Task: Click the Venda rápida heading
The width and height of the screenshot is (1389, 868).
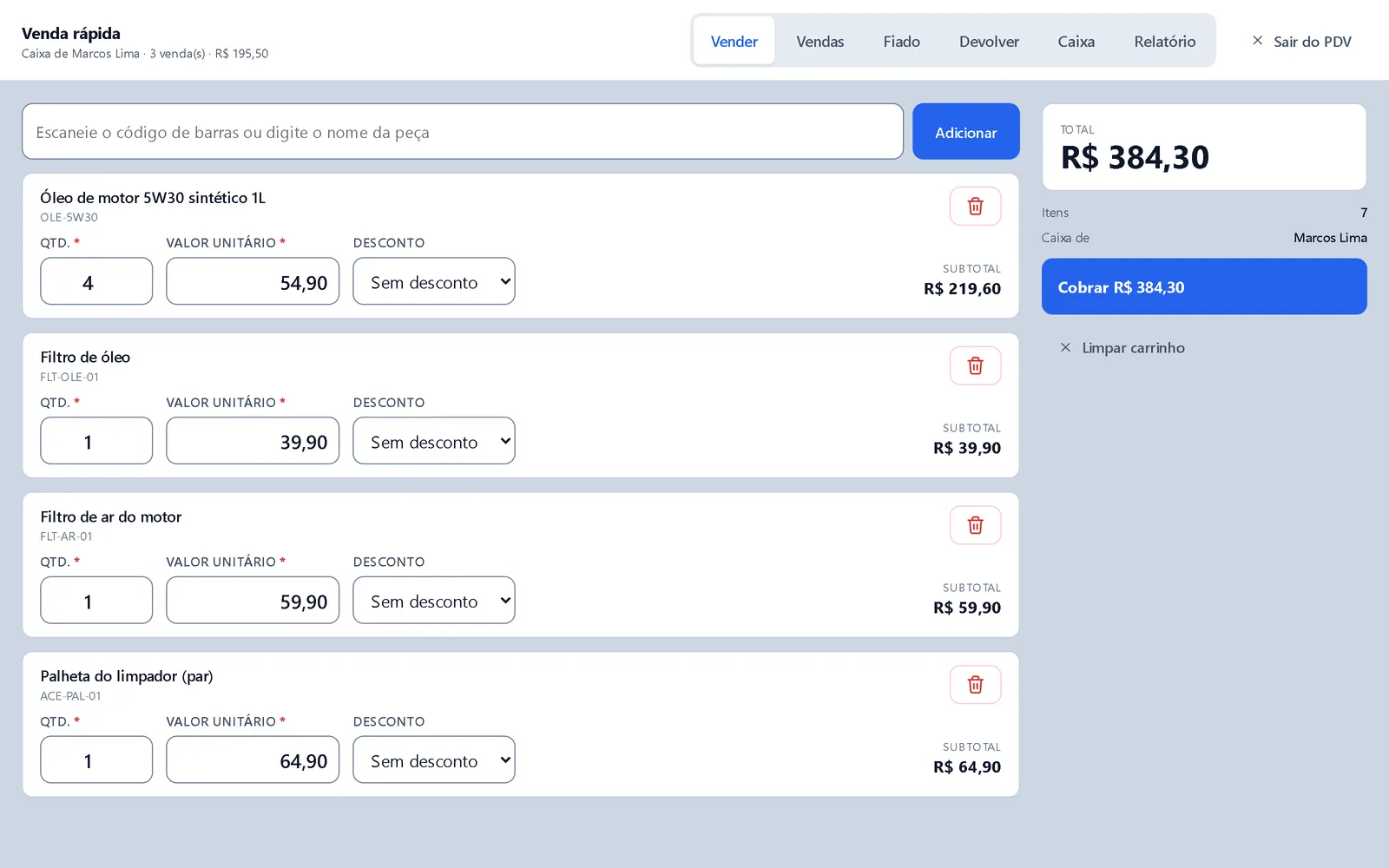Action: (x=71, y=34)
